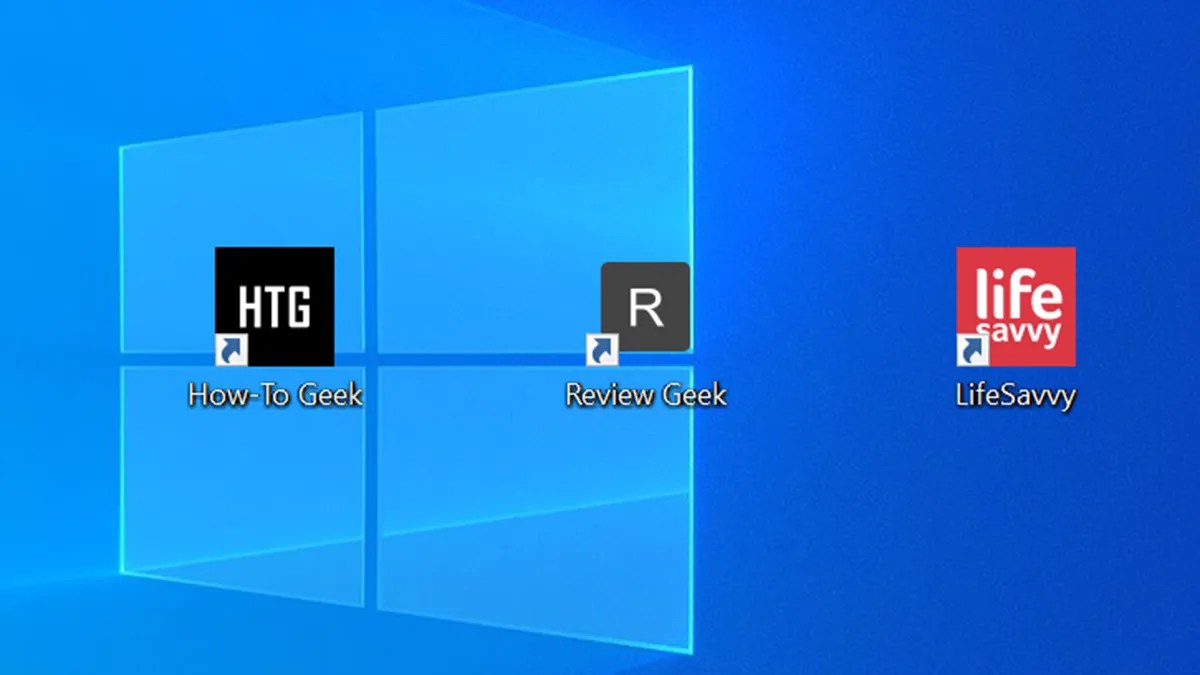This screenshot has width=1200, height=675.
Task: Click the shortcut arrow on Review Geek
Action: click(600, 348)
